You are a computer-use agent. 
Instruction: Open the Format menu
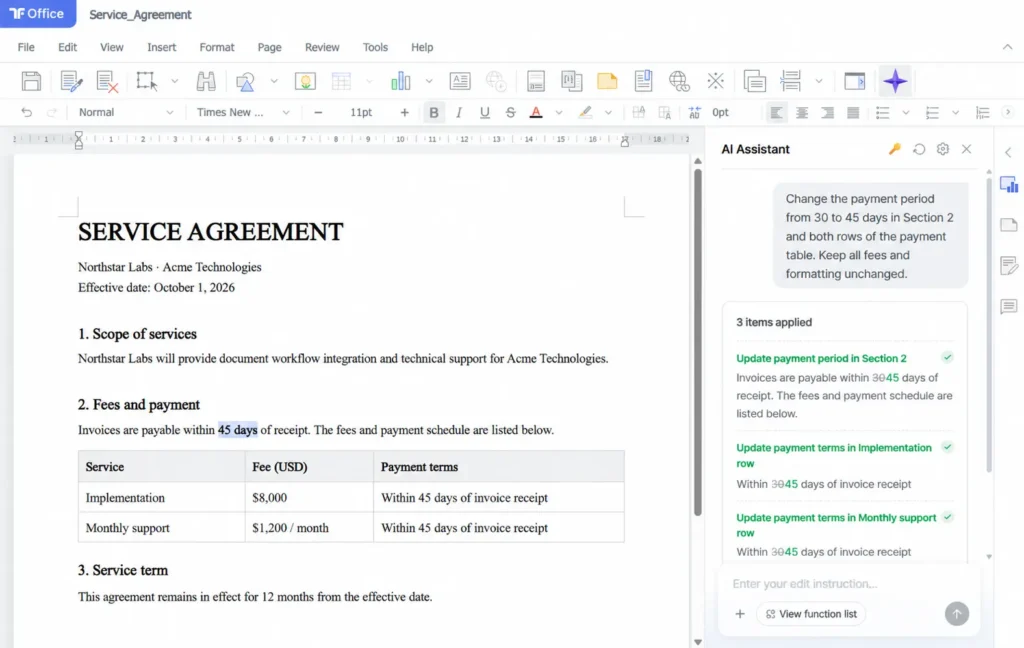[x=217, y=47]
